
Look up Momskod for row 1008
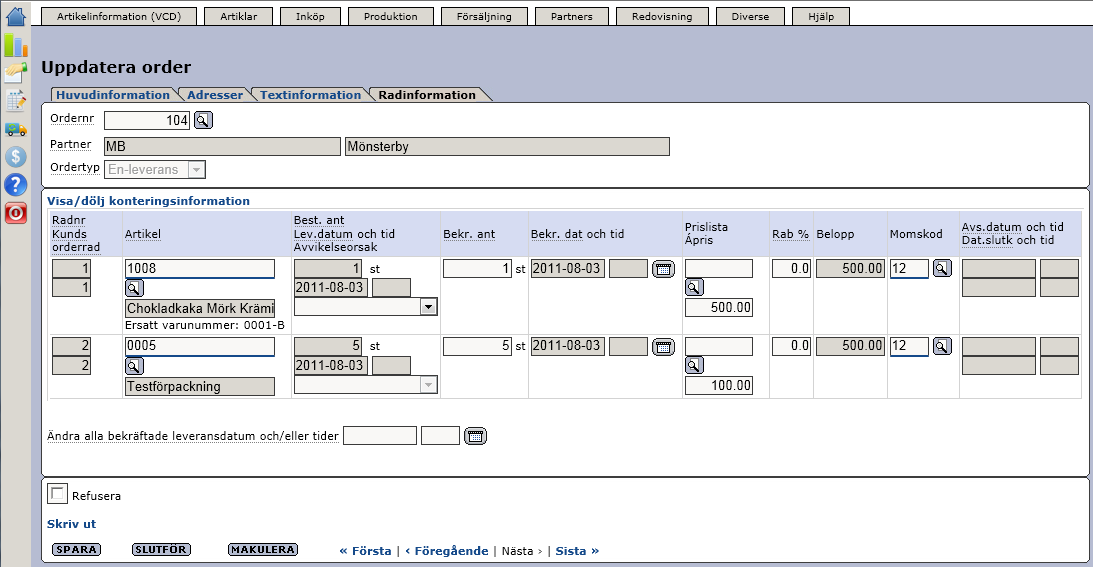click(x=942, y=269)
